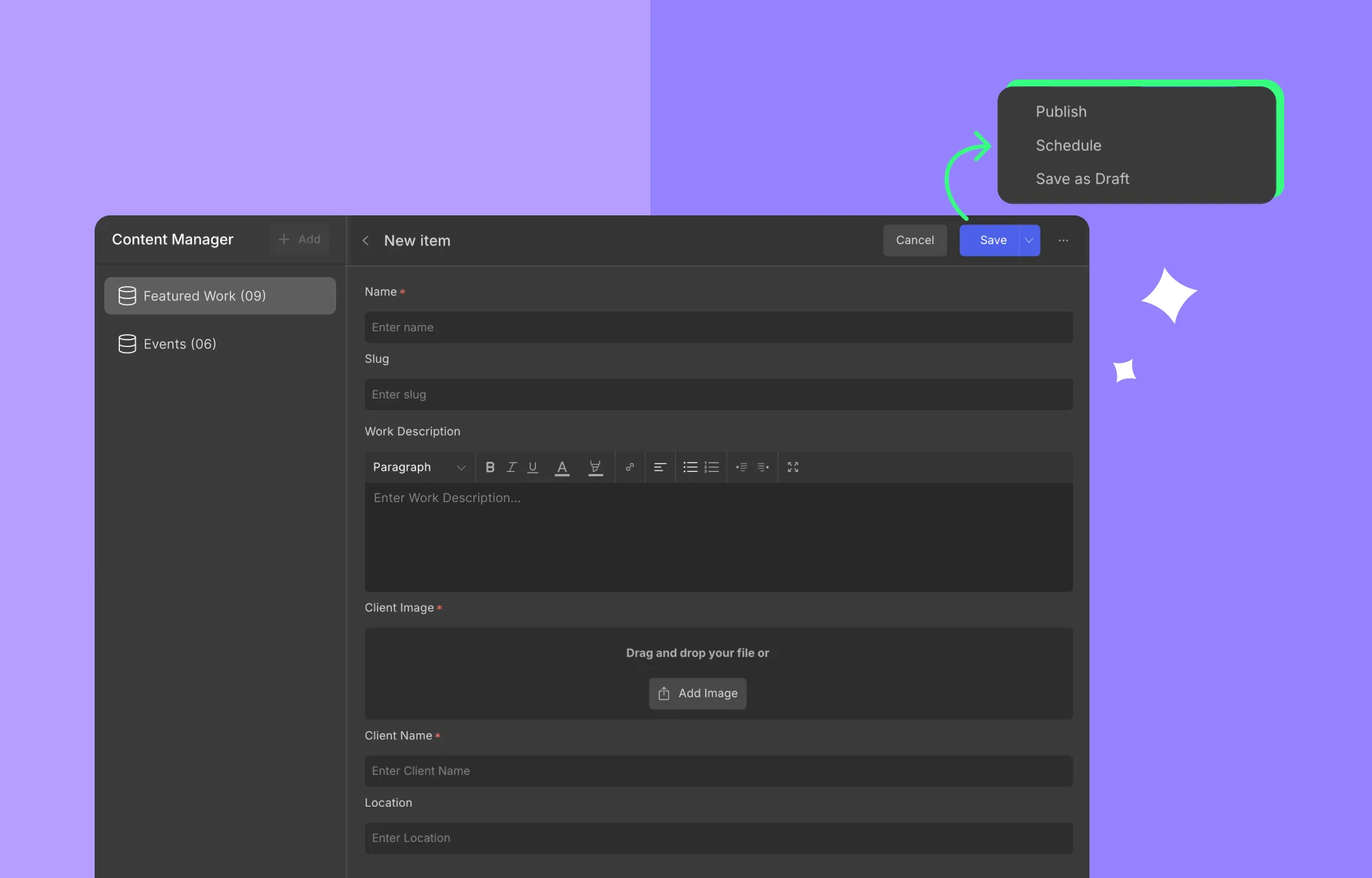Click the Client Image drop zone text

click(697, 653)
